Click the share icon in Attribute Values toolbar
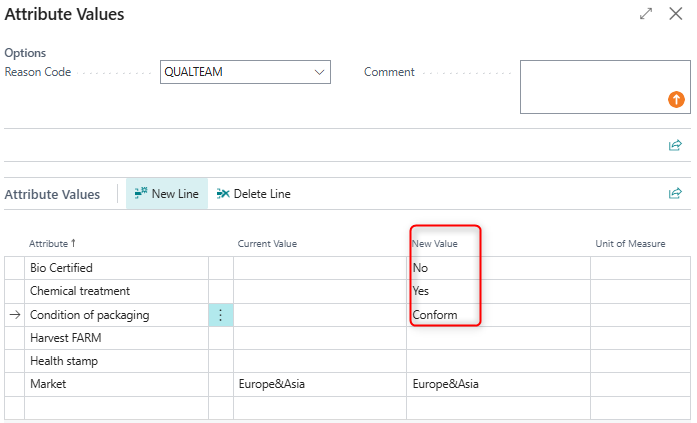This screenshot has width=697, height=423. 675,193
